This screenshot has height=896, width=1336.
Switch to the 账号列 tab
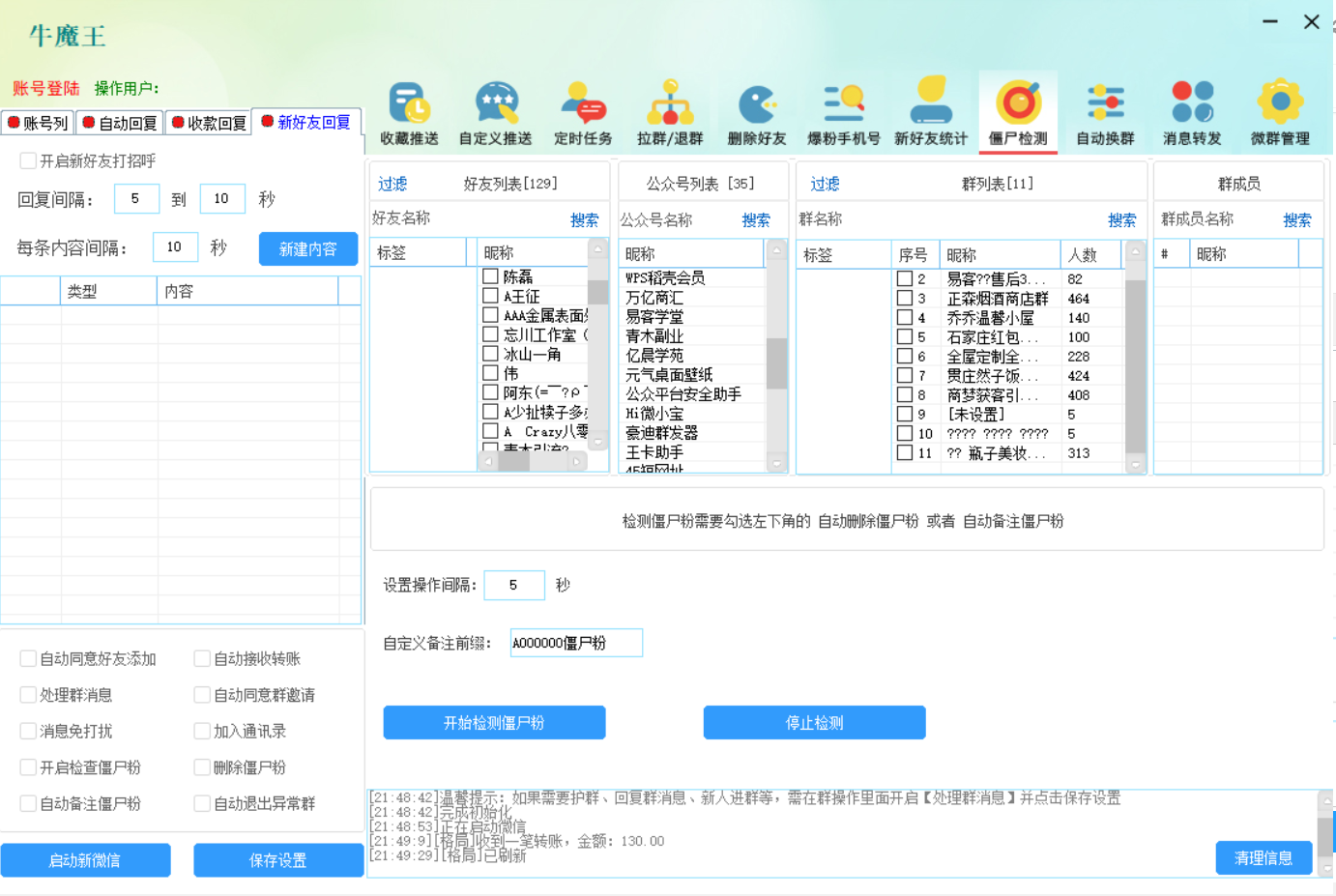pyautogui.click(x=38, y=123)
